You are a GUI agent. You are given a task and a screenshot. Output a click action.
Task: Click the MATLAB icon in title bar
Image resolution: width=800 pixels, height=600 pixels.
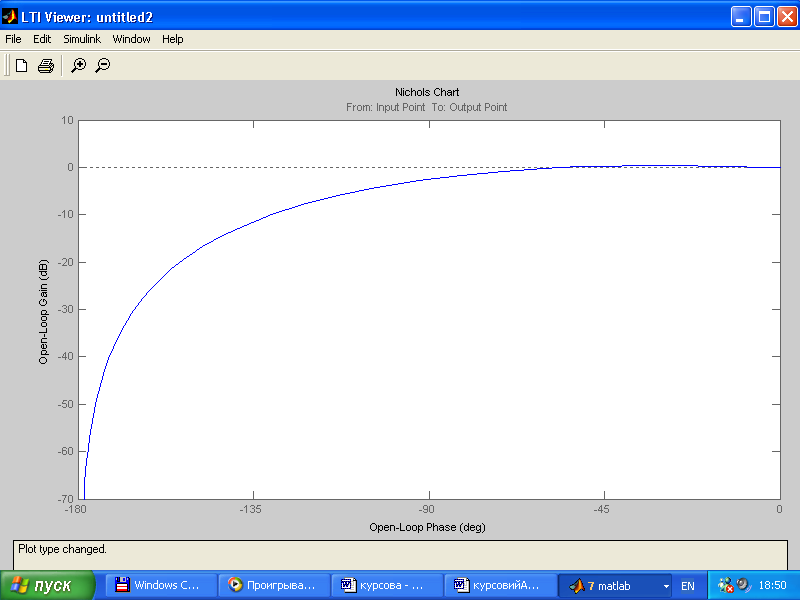(10, 17)
